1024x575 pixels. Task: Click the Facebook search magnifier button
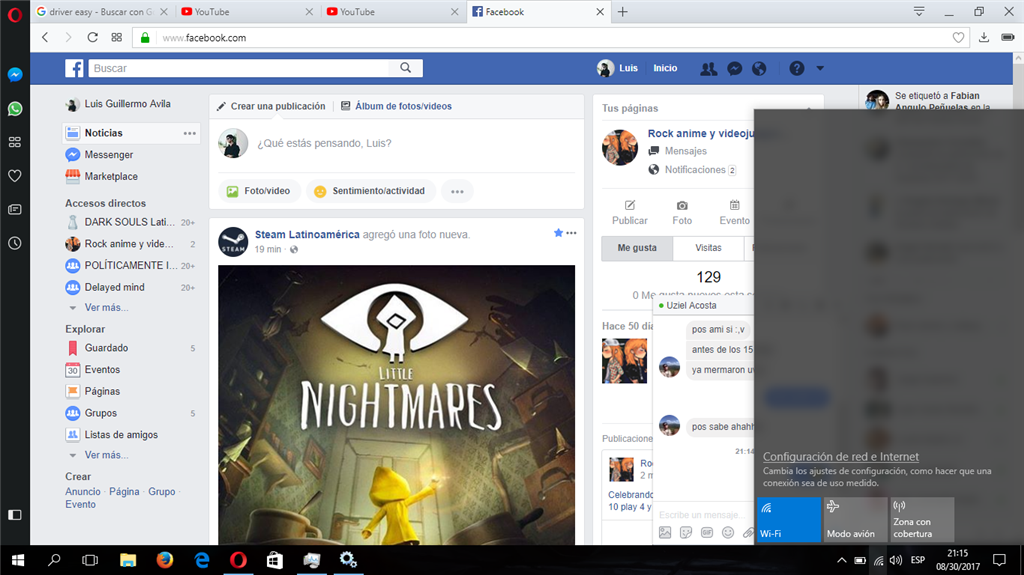click(406, 68)
